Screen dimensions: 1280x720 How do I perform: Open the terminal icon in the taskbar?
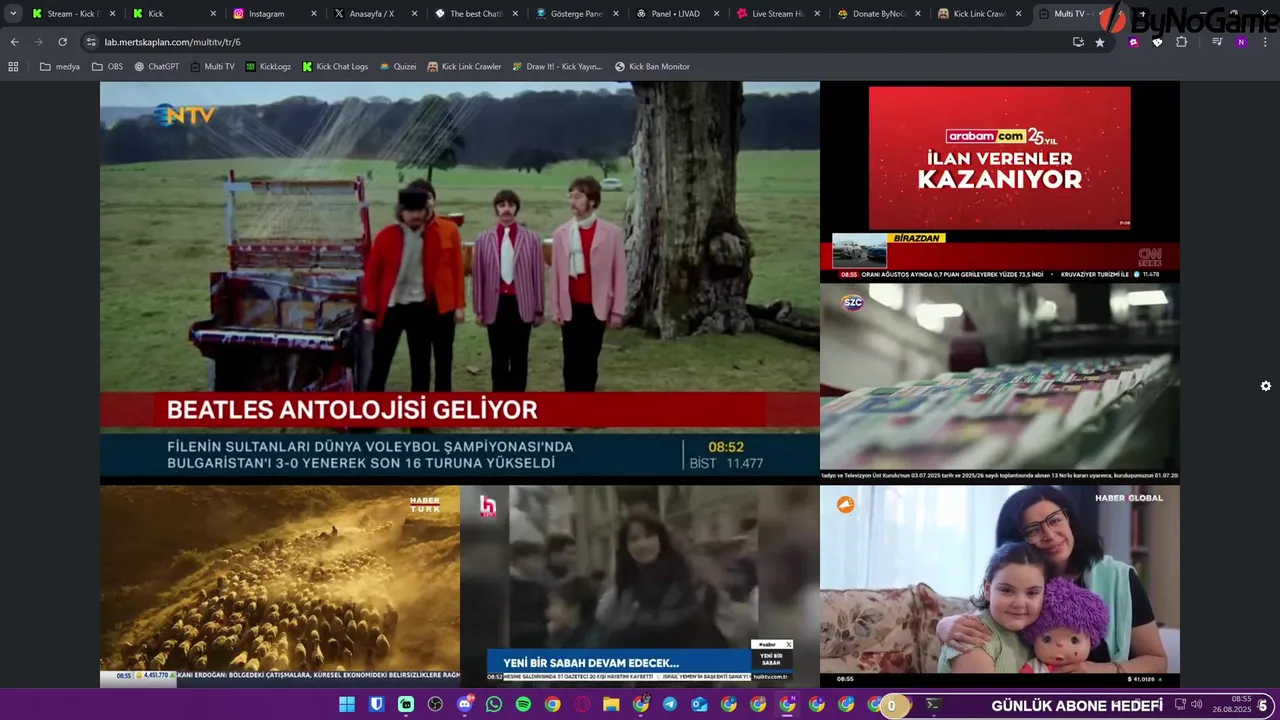pyautogui.click(x=933, y=705)
